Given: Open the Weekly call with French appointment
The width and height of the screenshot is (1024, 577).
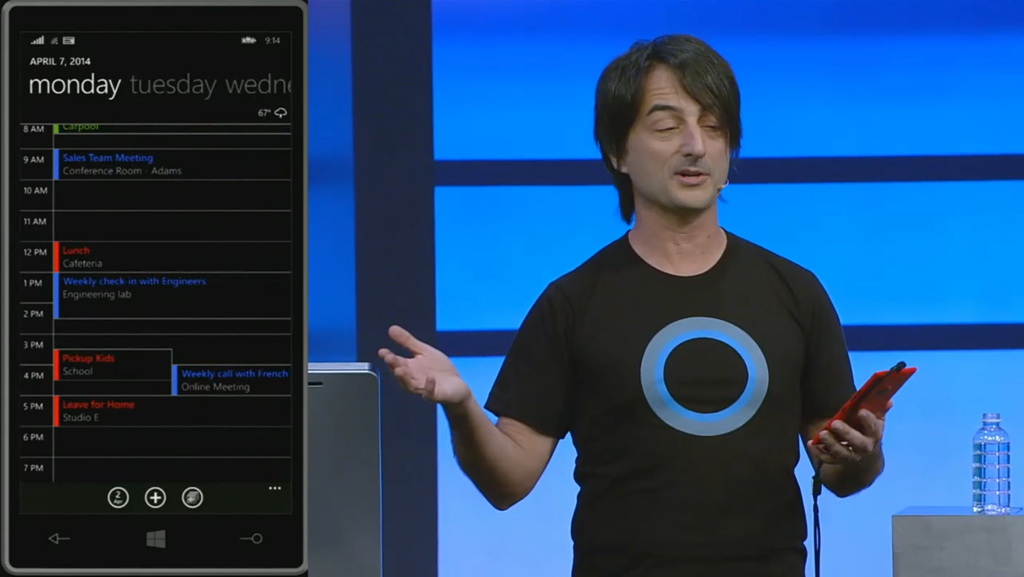Looking at the screenshot, I should click(232, 380).
